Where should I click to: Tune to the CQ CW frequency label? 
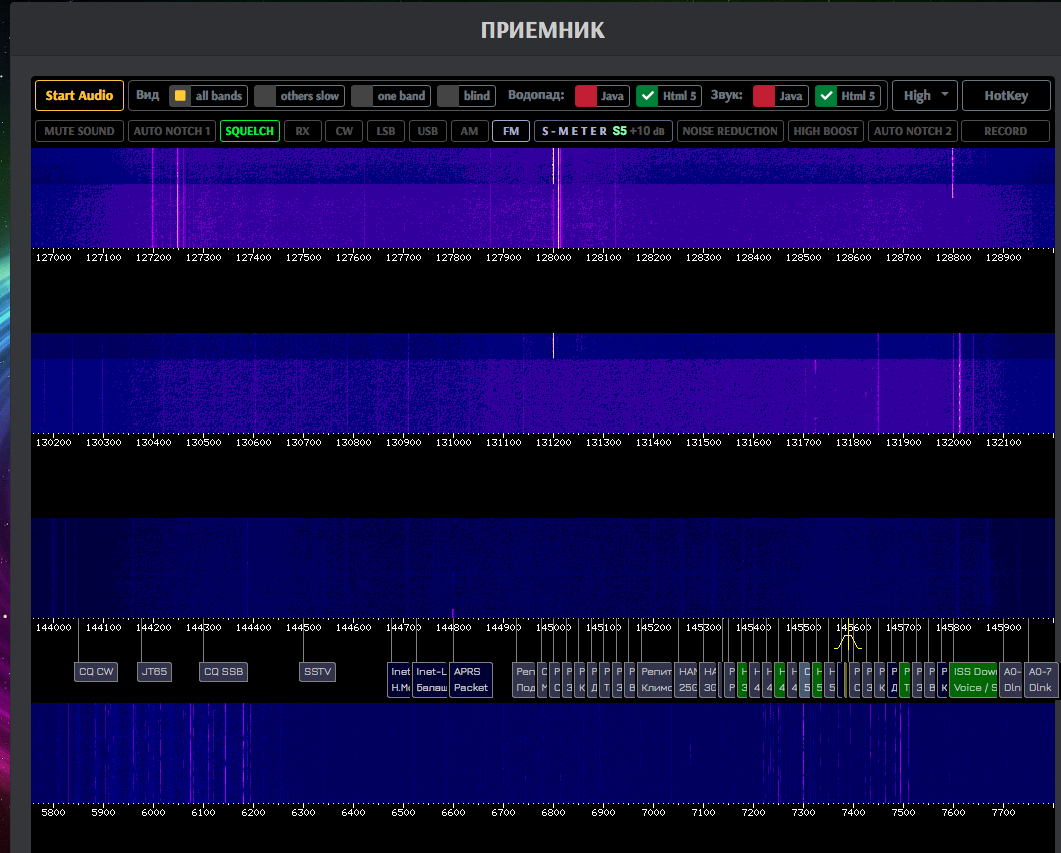pos(96,672)
